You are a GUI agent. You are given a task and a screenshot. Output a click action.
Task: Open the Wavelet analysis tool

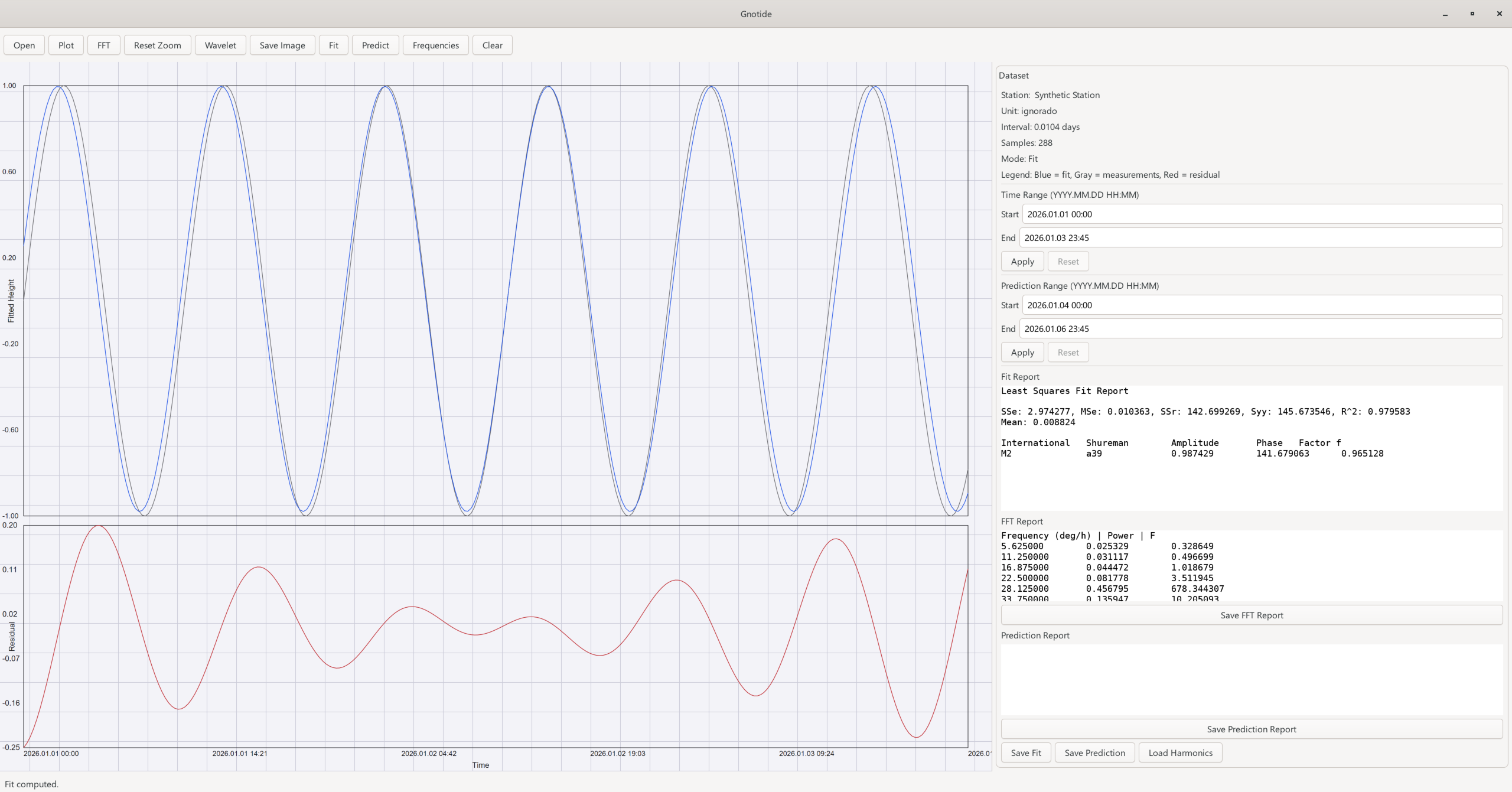[x=220, y=45]
